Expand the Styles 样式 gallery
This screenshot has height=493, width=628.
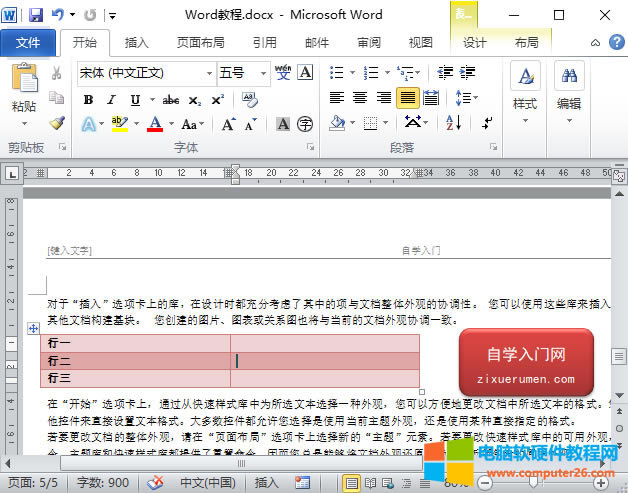(x=525, y=93)
